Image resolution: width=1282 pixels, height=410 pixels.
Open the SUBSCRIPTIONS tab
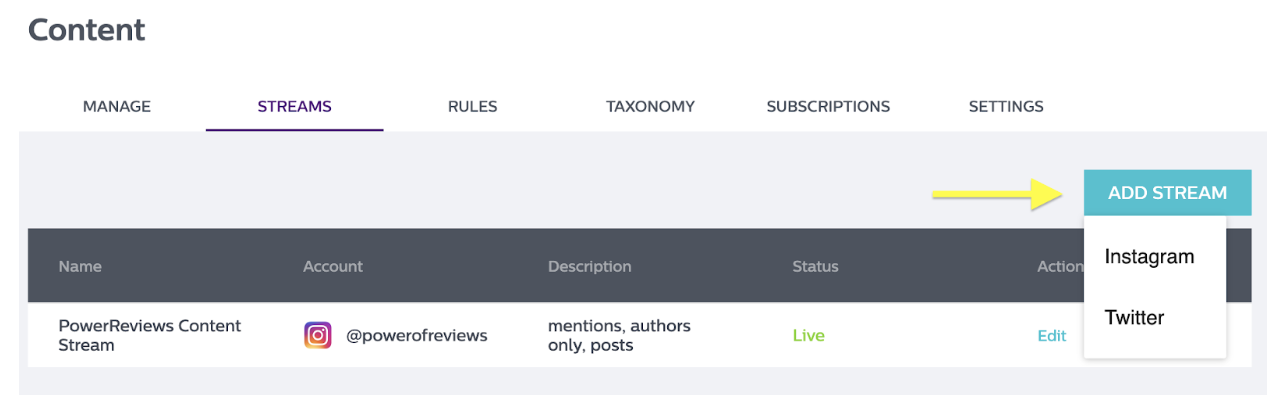(828, 106)
